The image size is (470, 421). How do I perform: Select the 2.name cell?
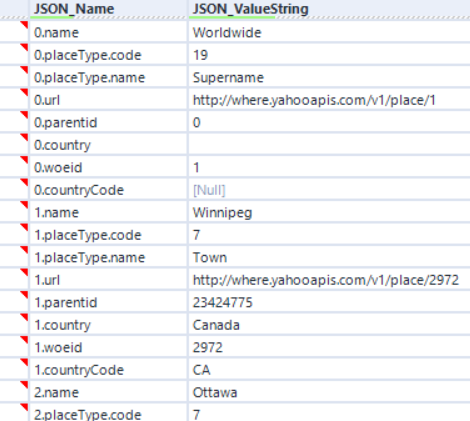(x=108, y=392)
